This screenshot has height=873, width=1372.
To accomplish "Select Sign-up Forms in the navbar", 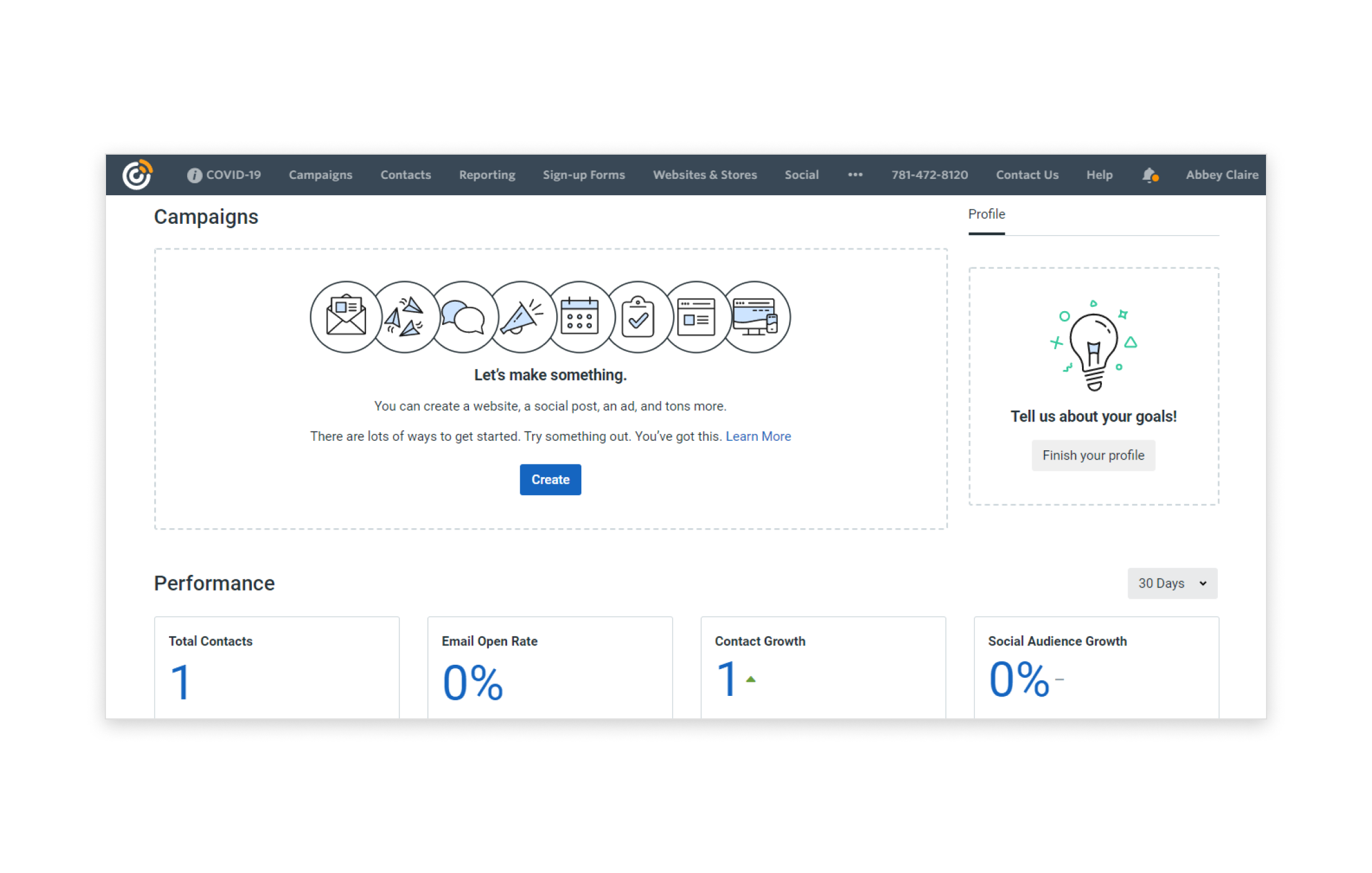I will (x=584, y=175).
